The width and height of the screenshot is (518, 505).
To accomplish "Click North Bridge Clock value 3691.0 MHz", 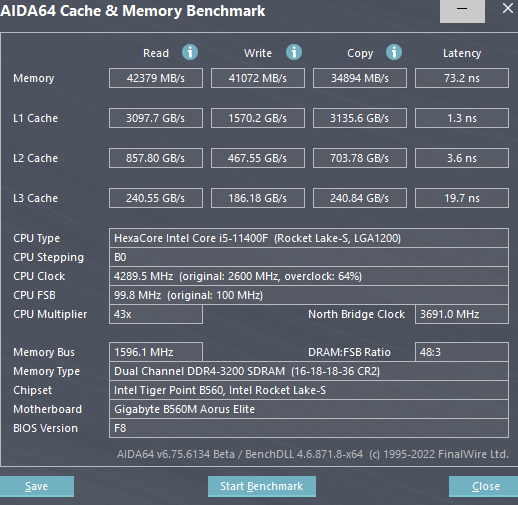I will [x=462, y=314].
